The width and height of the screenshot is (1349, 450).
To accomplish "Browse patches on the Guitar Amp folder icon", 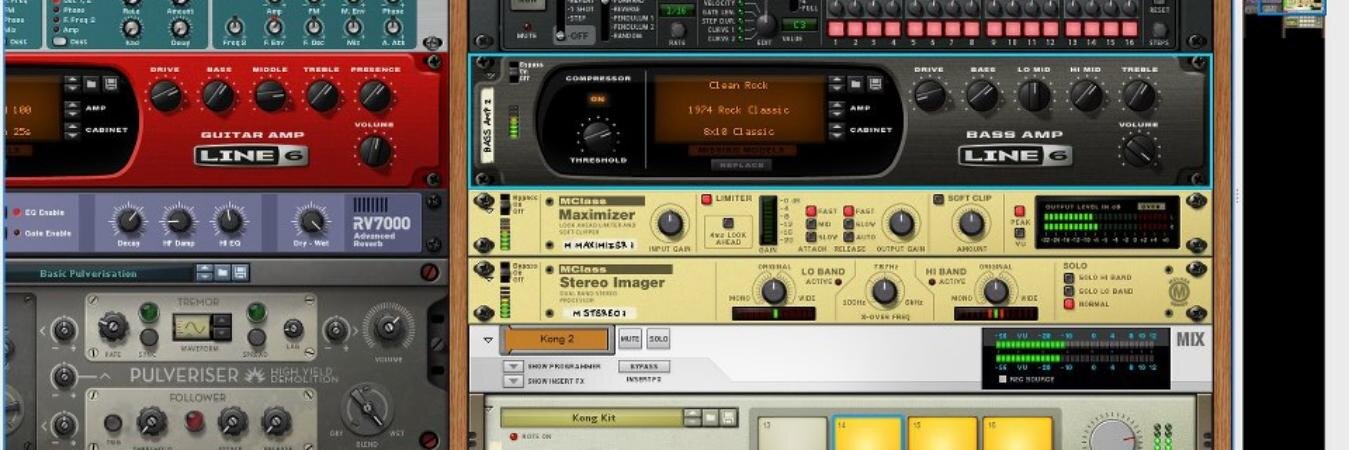I will tap(91, 84).
